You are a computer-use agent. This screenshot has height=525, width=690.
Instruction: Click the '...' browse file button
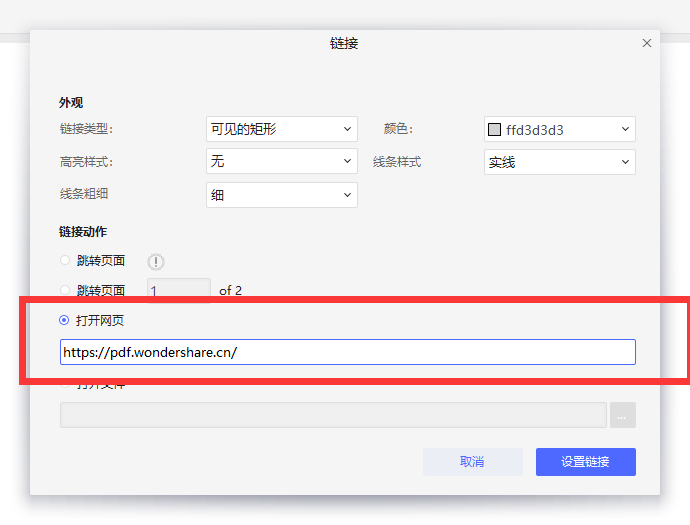click(623, 415)
